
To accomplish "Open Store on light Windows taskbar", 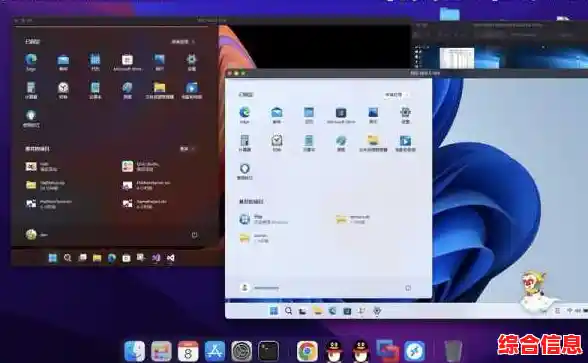I will coord(347,311).
